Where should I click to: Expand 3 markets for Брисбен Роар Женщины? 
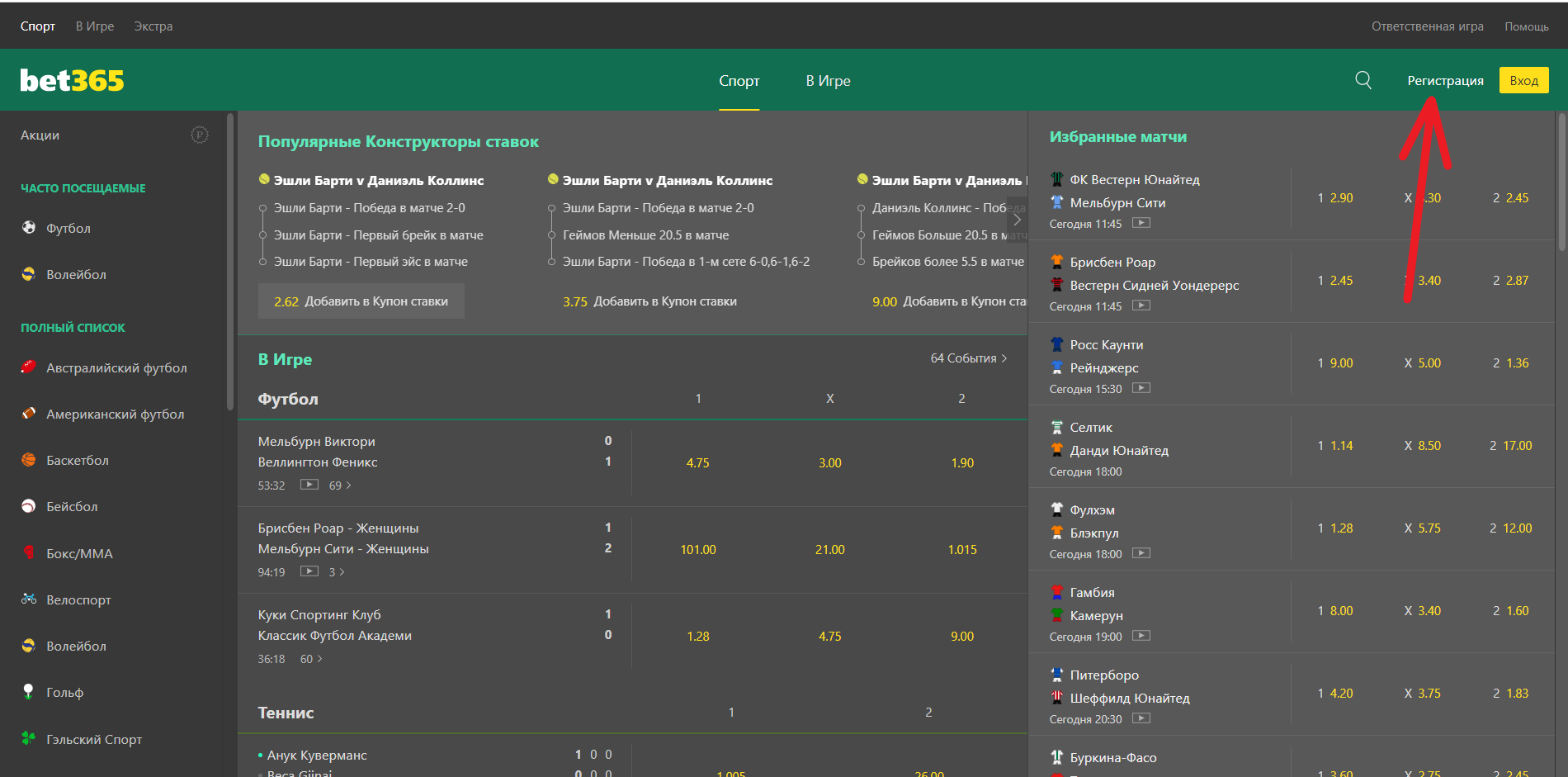[337, 572]
